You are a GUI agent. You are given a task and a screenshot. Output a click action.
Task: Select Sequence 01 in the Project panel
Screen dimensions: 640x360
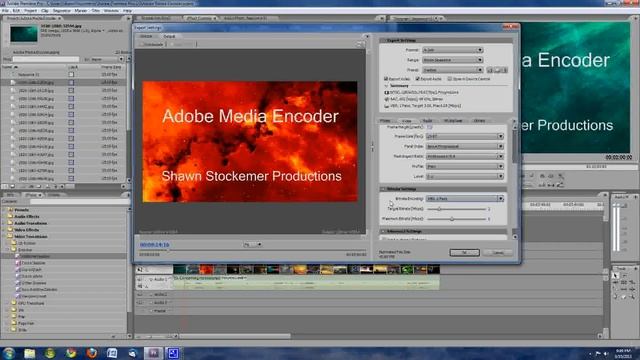(x=29, y=75)
